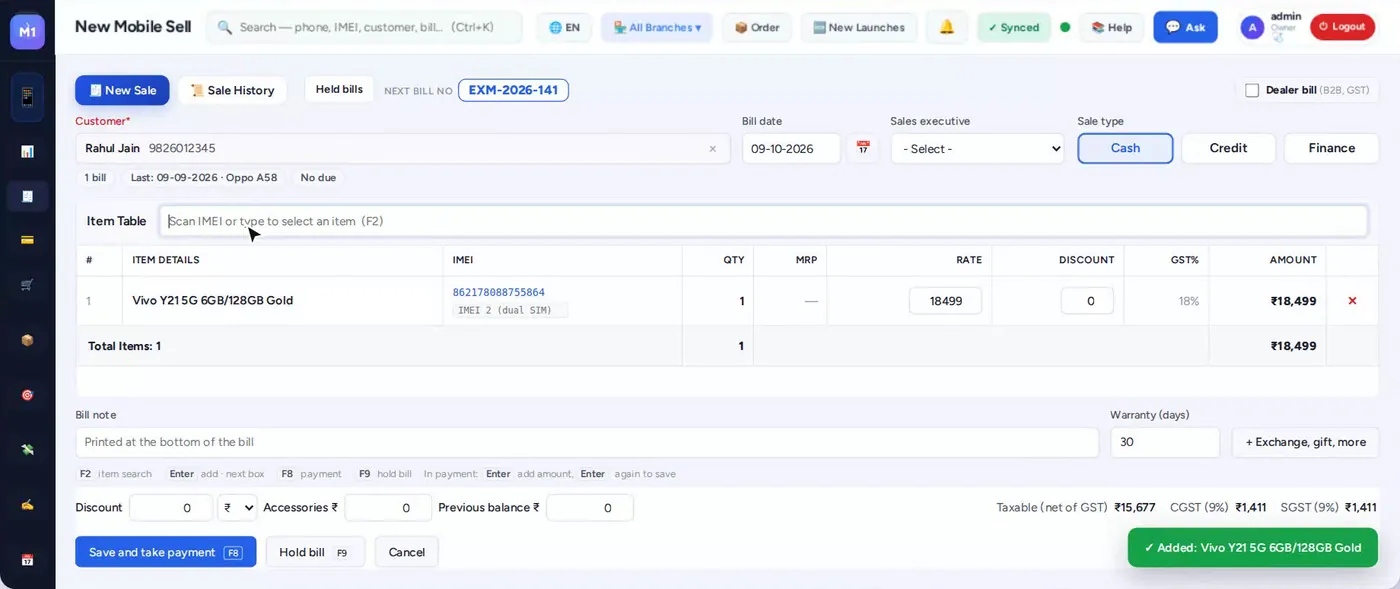Click the Hold bill button
The height and width of the screenshot is (589, 1400).
(315, 552)
